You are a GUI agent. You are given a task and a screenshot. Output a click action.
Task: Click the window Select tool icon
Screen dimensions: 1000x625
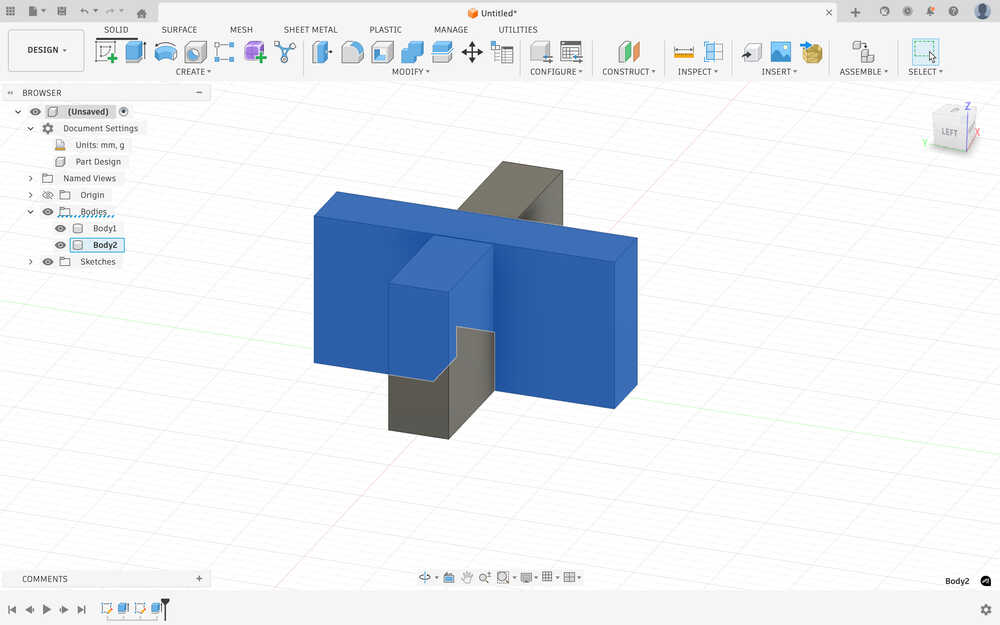[925, 52]
